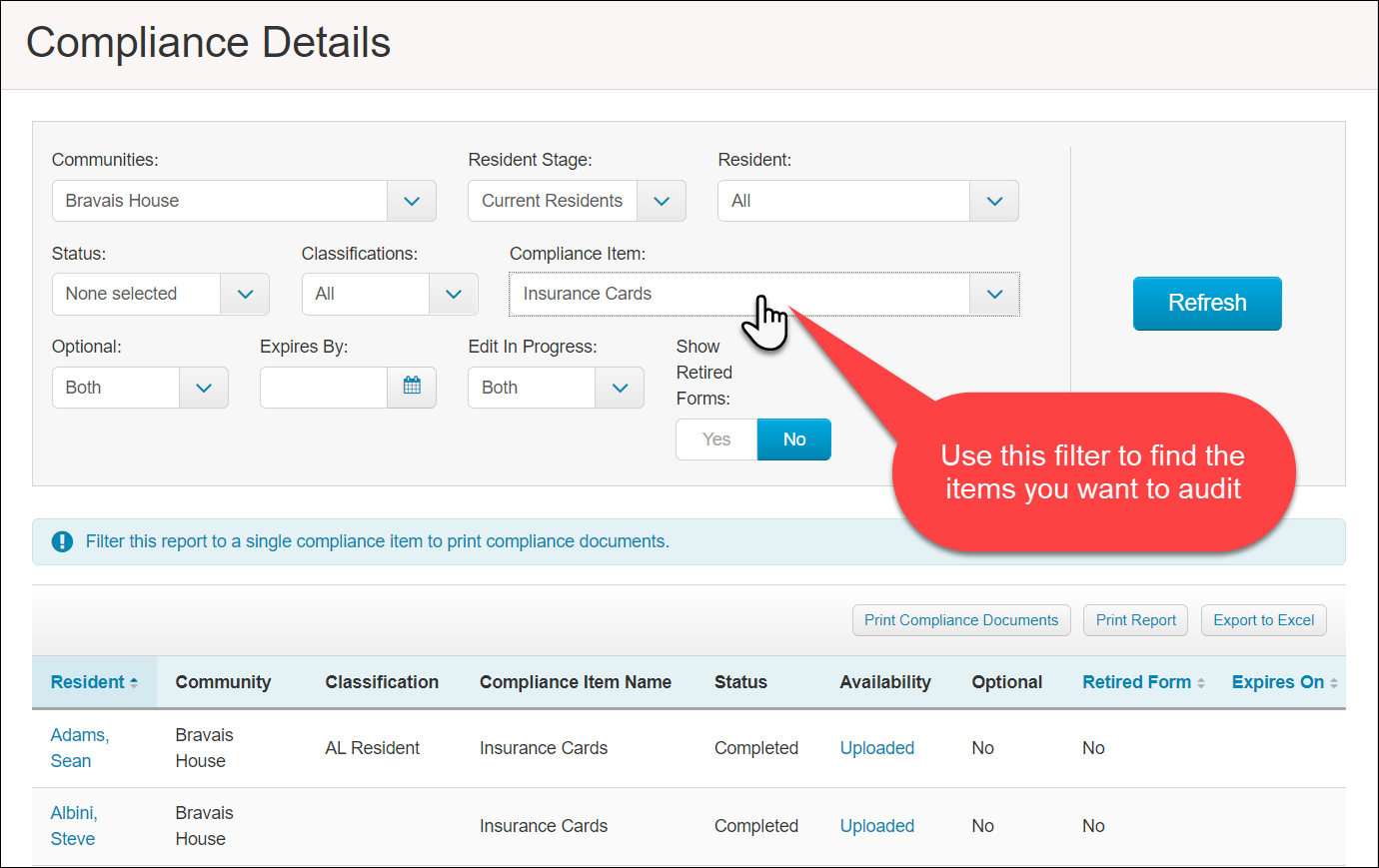Viewport: 1379px width, 868px height.
Task: Sort by the Resident column header
Action: click(94, 682)
